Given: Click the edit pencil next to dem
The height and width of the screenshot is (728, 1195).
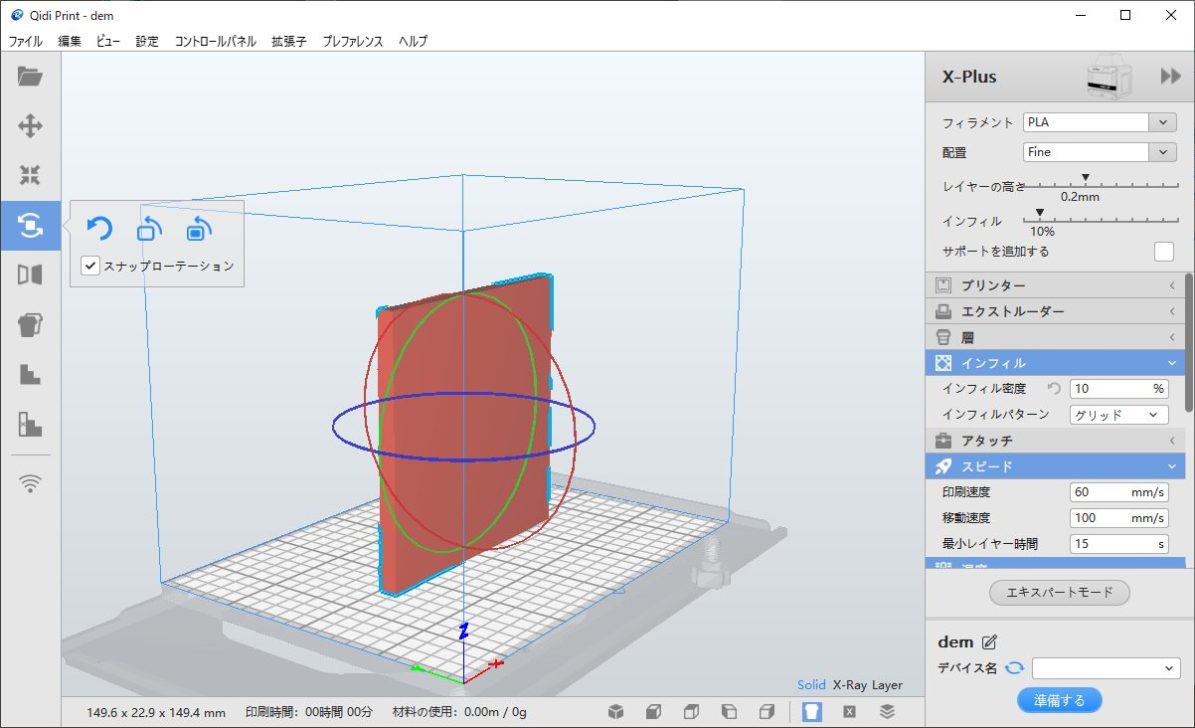Looking at the screenshot, I should click(990, 642).
